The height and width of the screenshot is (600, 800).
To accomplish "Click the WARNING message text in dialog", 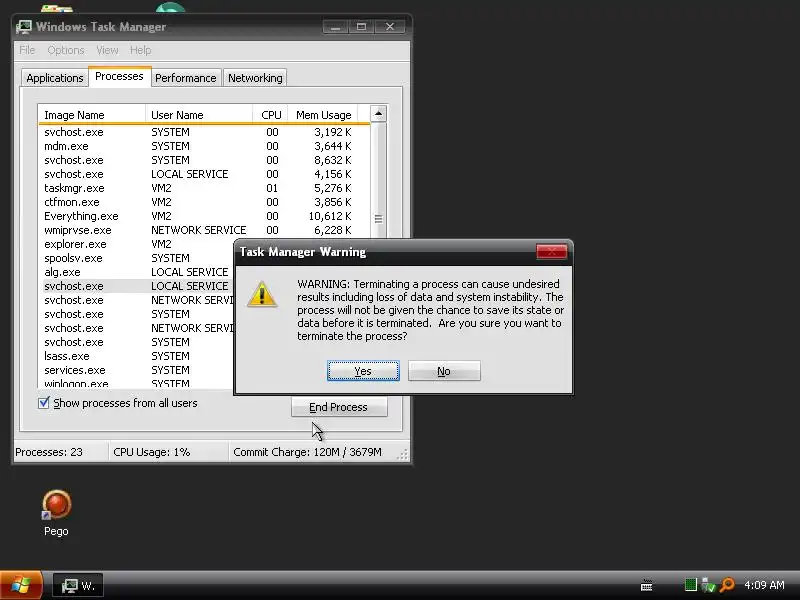I will click(430, 310).
